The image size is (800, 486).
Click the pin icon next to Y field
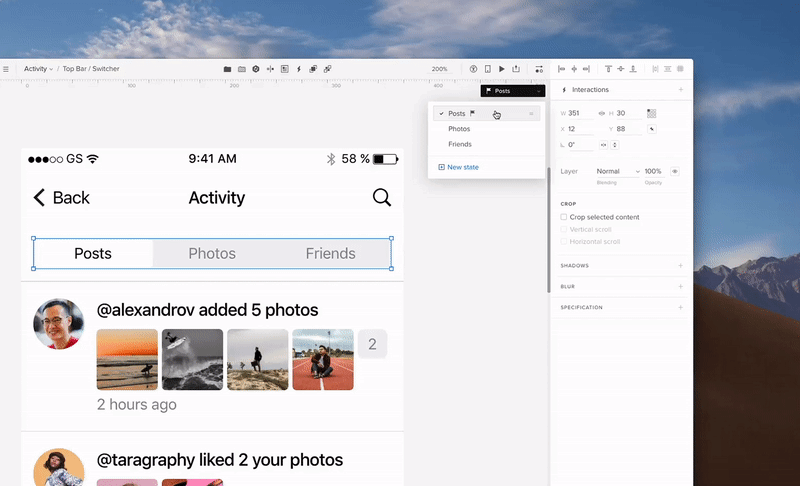click(x=652, y=129)
